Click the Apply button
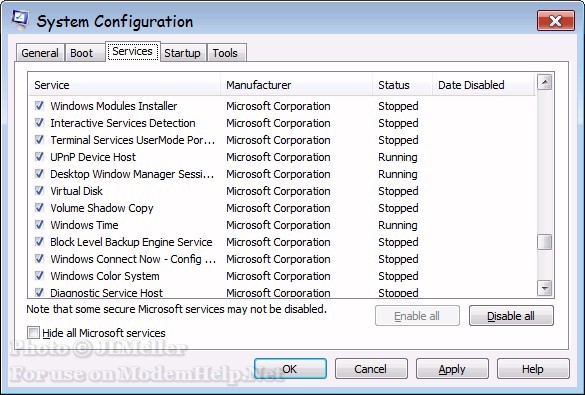The width and height of the screenshot is (585, 395). click(x=452, y=369)
